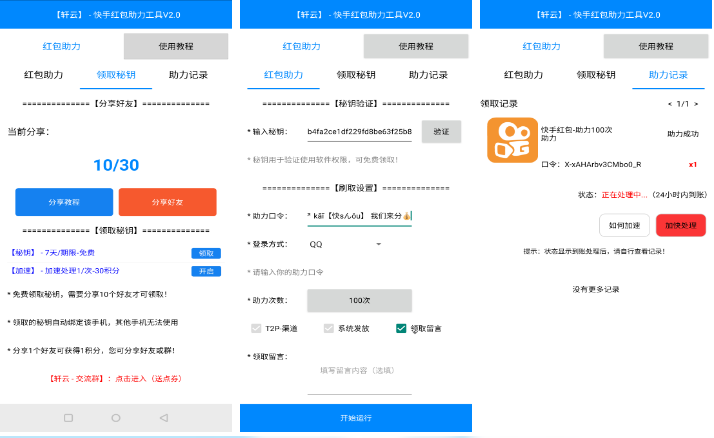Uncheck the 领取留言 checkbox
The width and height of the screenshot is (714, 438).
(x=401, y=328)
